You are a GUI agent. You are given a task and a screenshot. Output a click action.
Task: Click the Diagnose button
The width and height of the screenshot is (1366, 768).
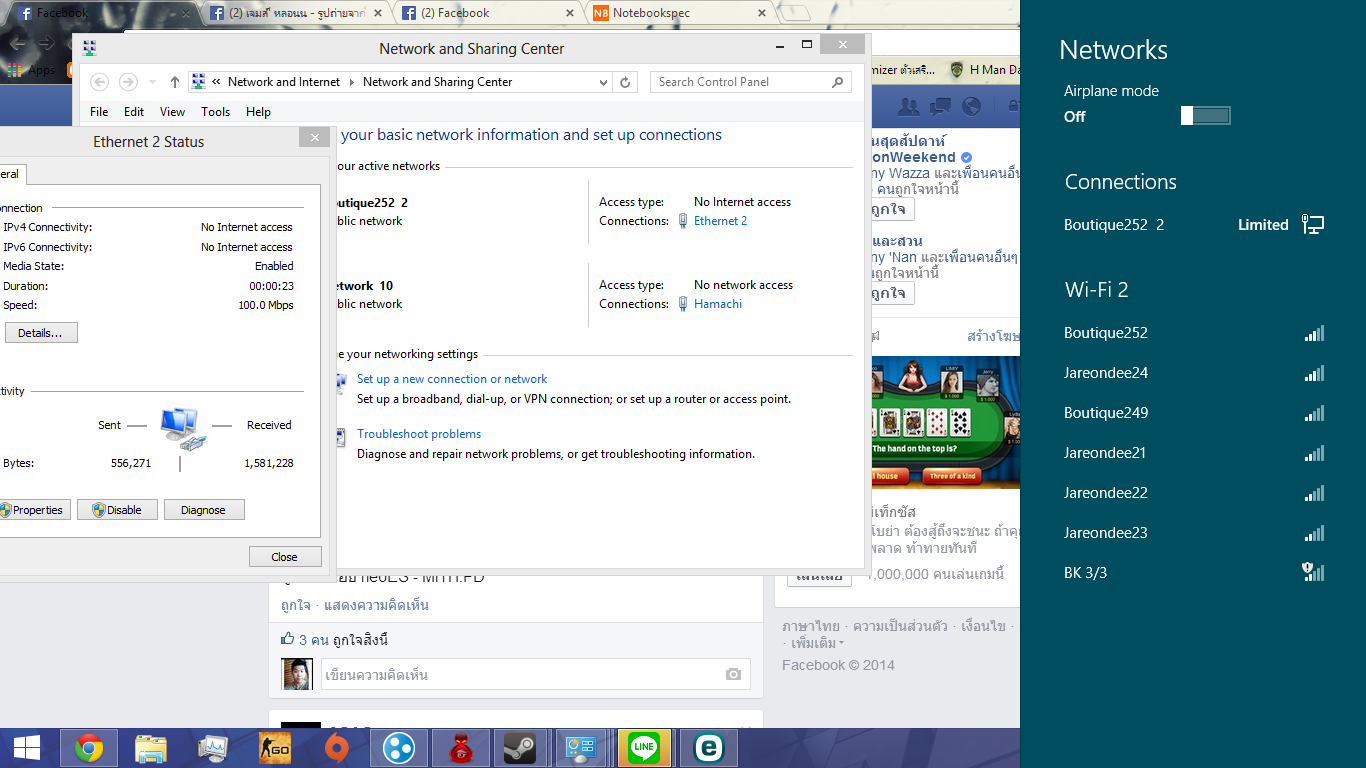click(x=204, y=510)
